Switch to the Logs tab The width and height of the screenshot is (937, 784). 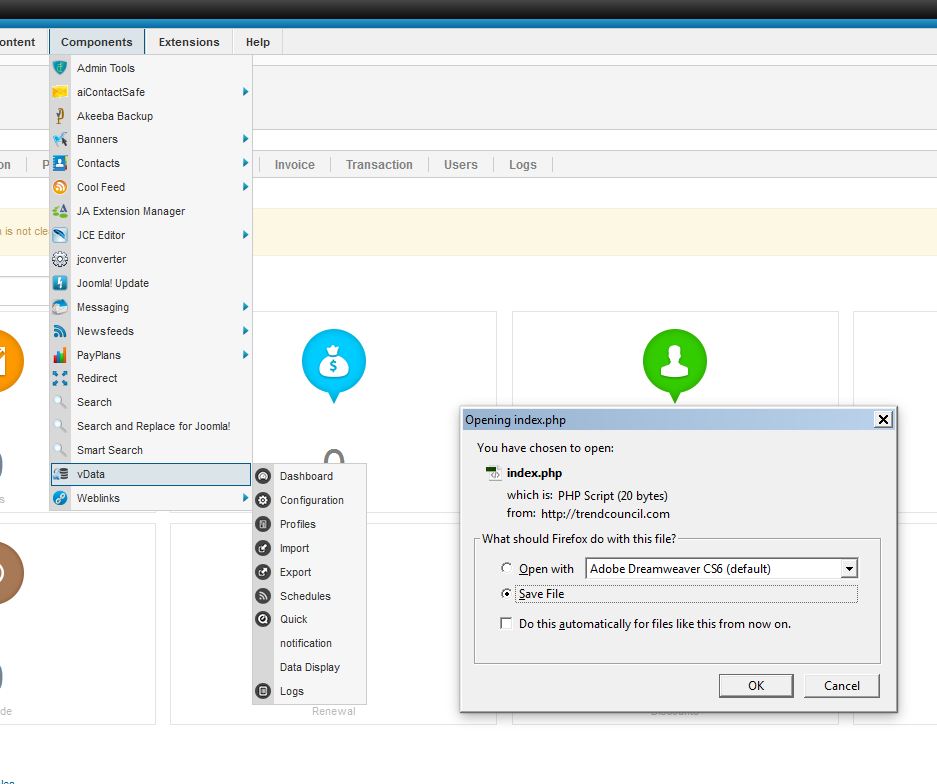click(x=523, y=164)
